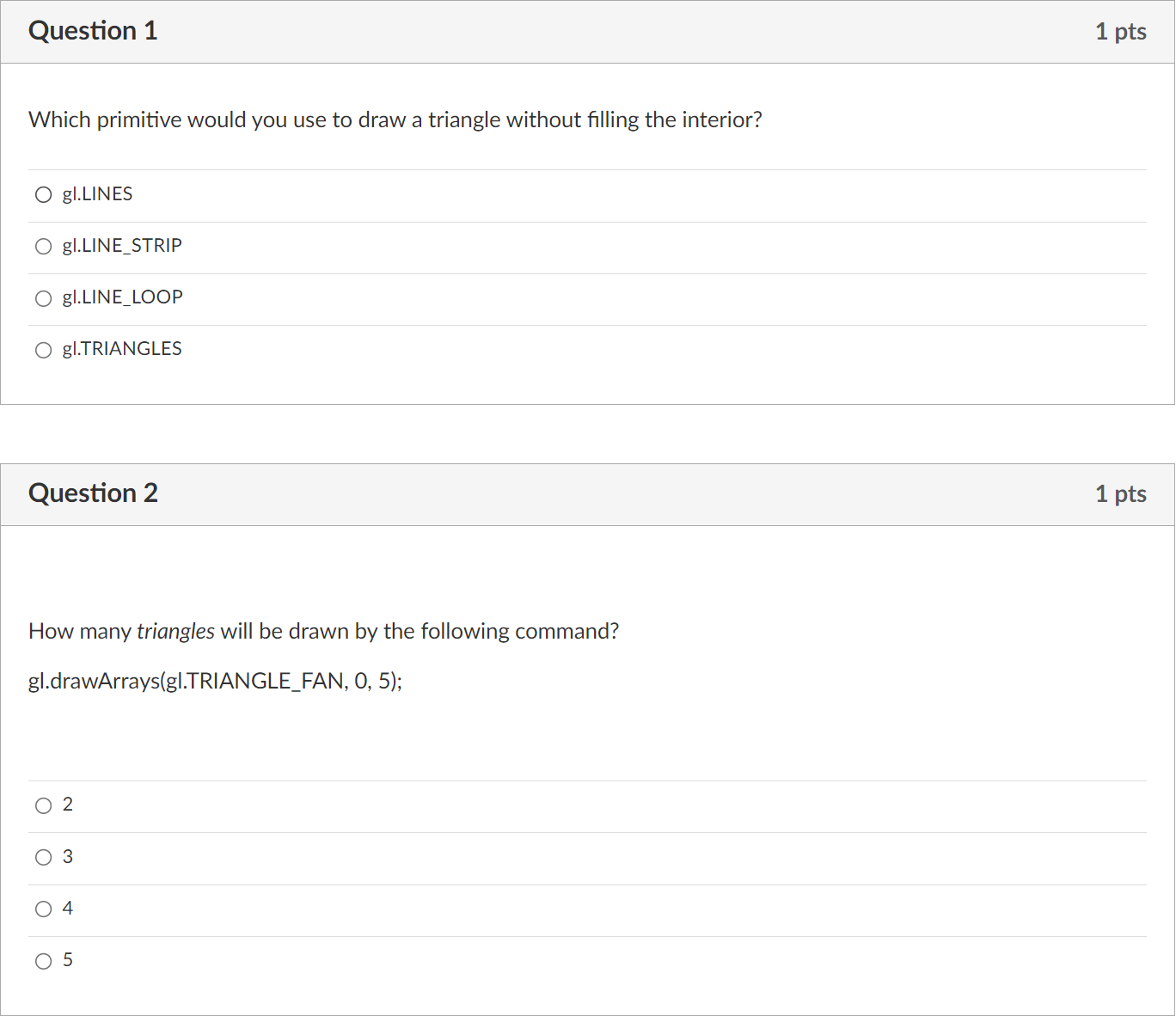Pick radio button for answer 5
This screenshot has height=1016, width=1176.
click(x=43, y=961)
